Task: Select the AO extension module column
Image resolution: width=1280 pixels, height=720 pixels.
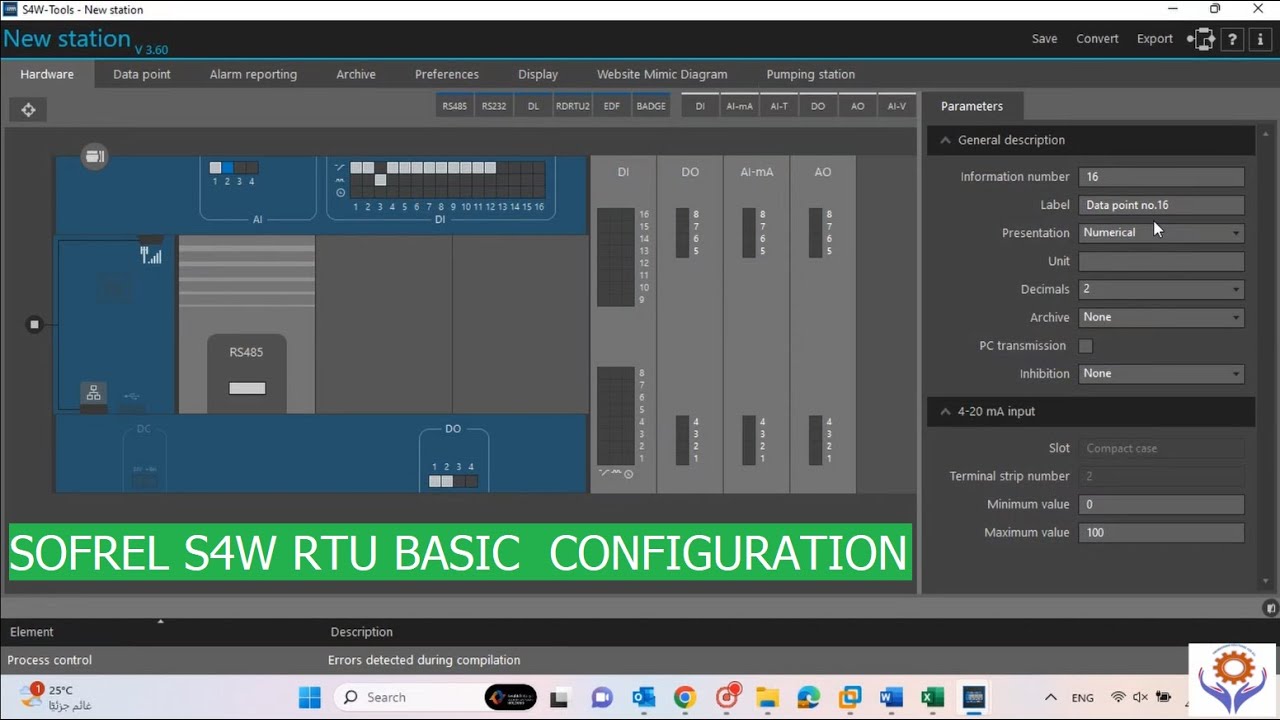Action: point(822,323)
